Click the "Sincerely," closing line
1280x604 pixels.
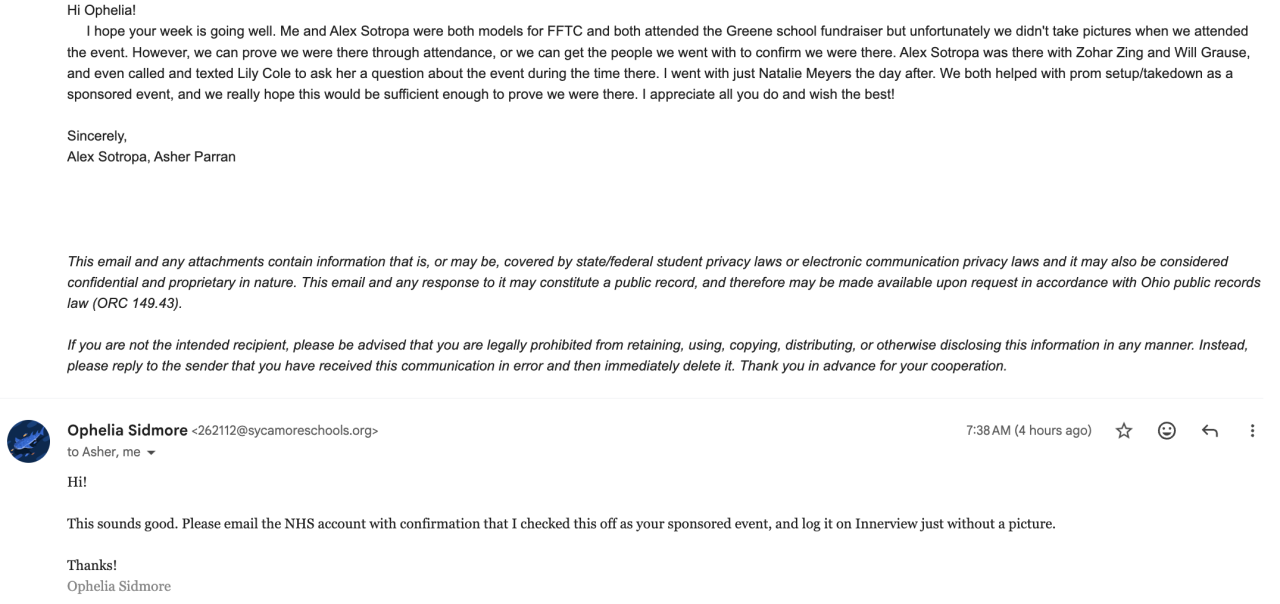pyautogui.click(x=97, y=135)
